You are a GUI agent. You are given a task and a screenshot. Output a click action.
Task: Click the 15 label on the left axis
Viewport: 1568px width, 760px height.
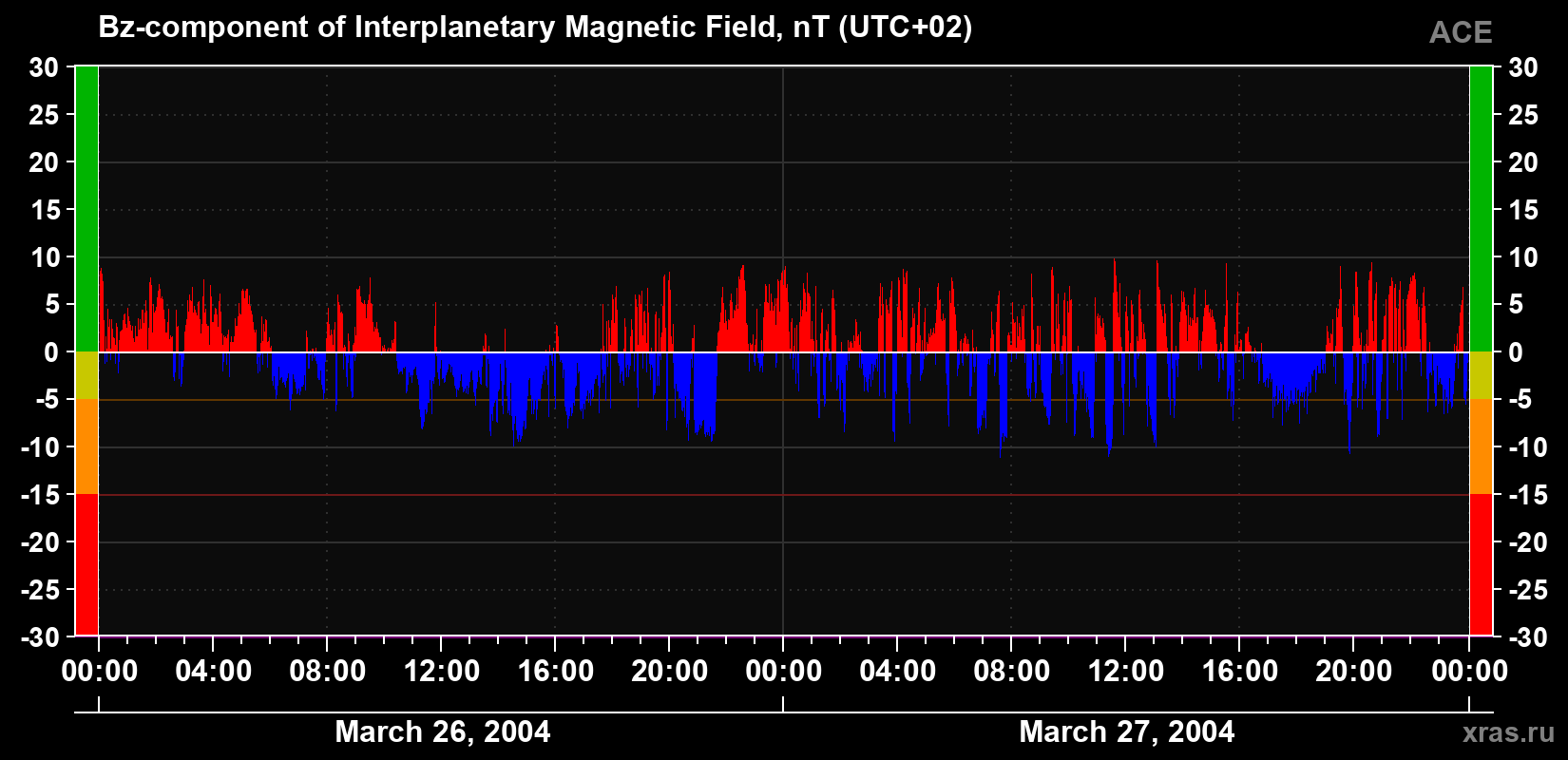click(x=44, y=210)
